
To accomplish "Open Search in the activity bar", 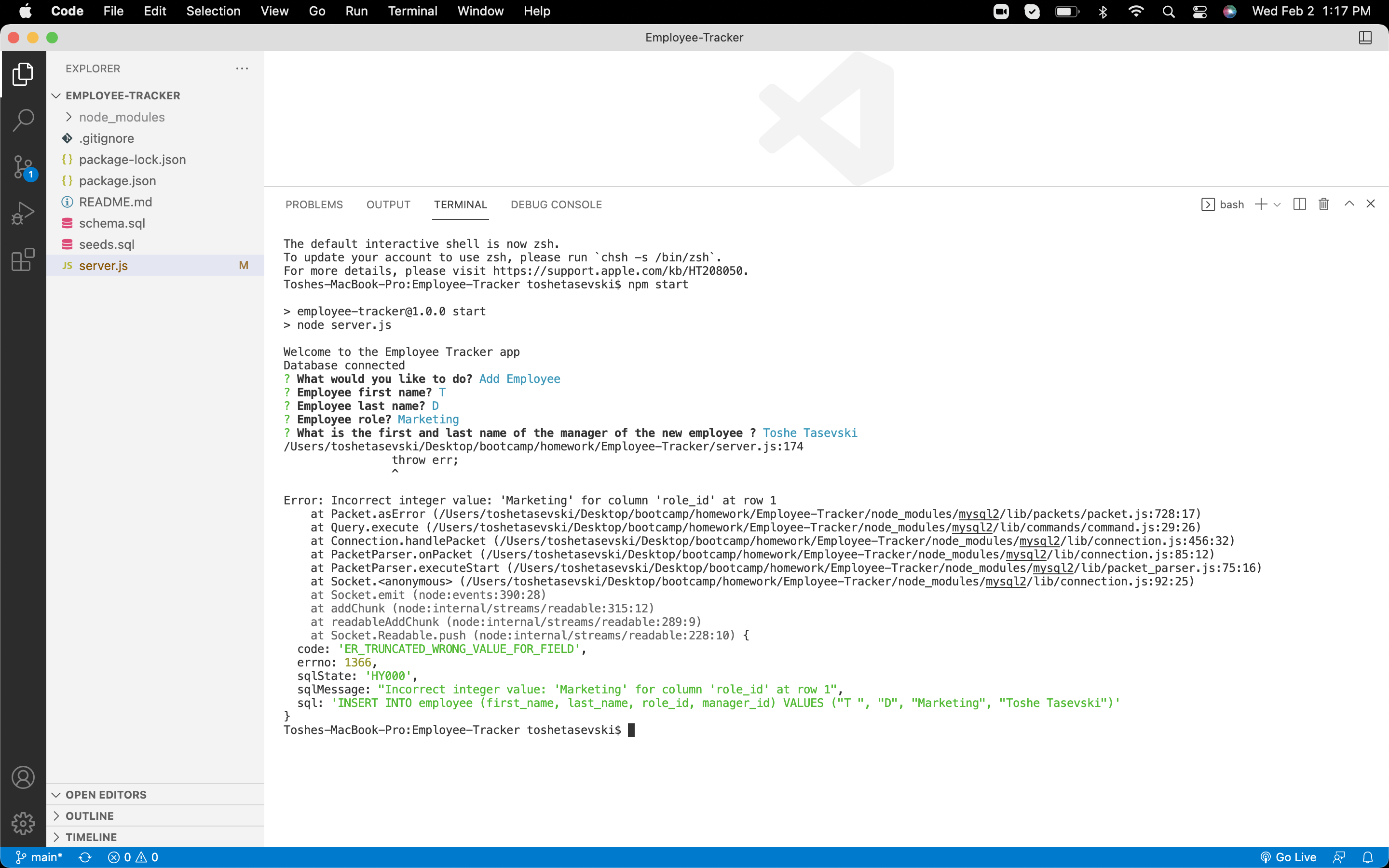I will (23, 120).
